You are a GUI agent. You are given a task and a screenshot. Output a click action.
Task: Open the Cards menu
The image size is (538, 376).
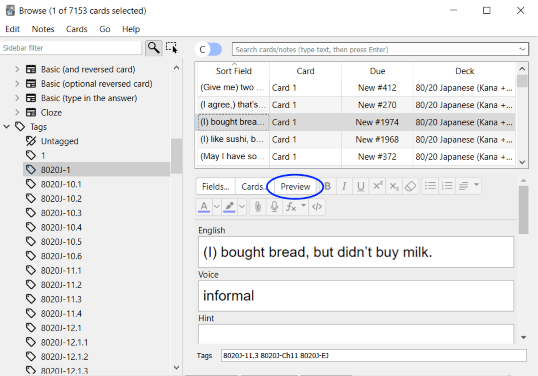coord(77,29)
